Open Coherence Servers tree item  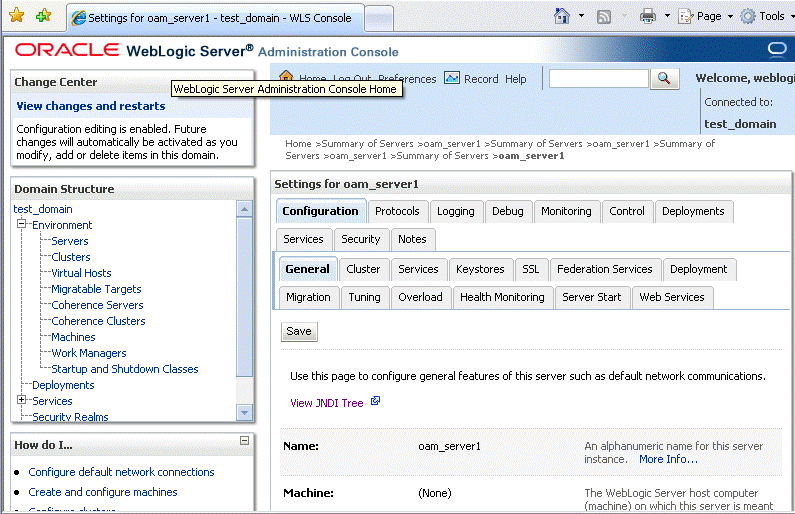coord(97,305)
